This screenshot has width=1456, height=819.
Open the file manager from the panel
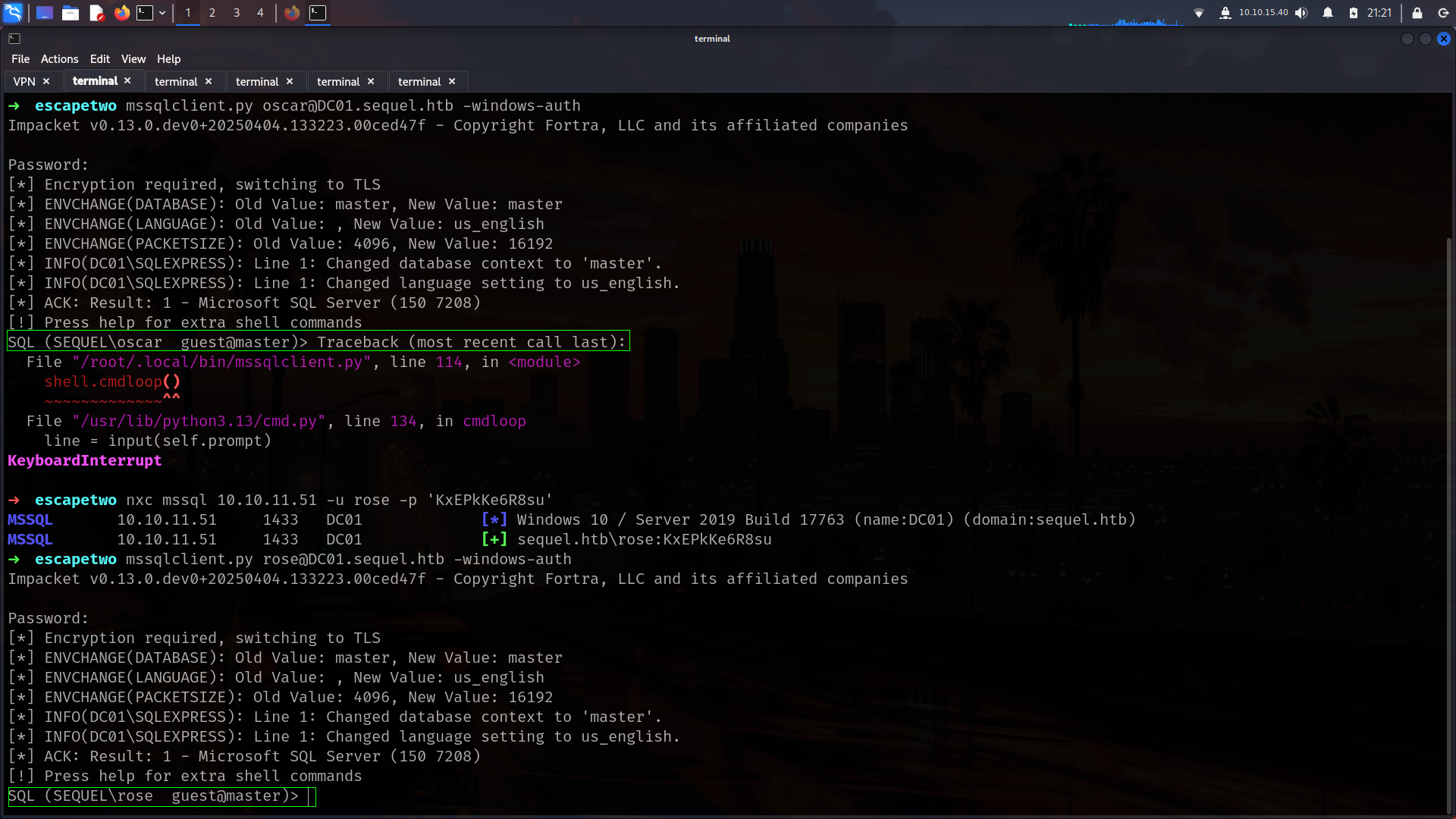point(71,13)
